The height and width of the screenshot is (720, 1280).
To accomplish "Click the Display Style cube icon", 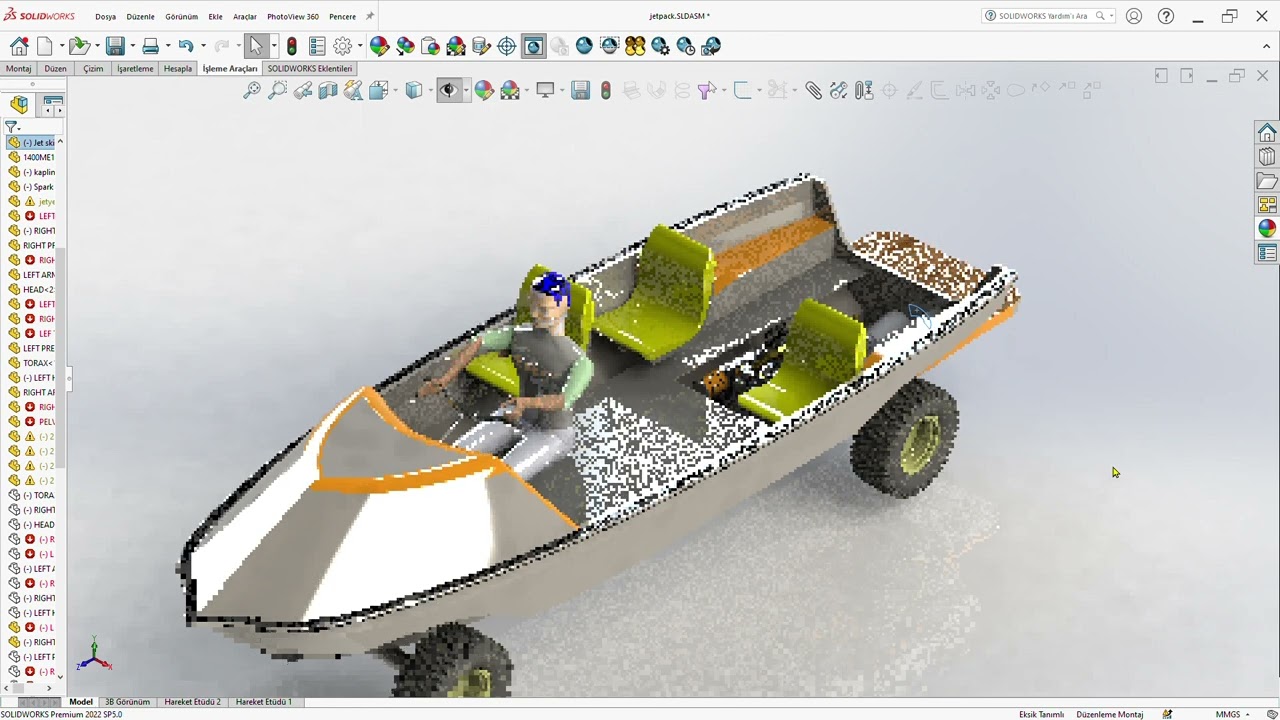I will [x=413, y=90].
